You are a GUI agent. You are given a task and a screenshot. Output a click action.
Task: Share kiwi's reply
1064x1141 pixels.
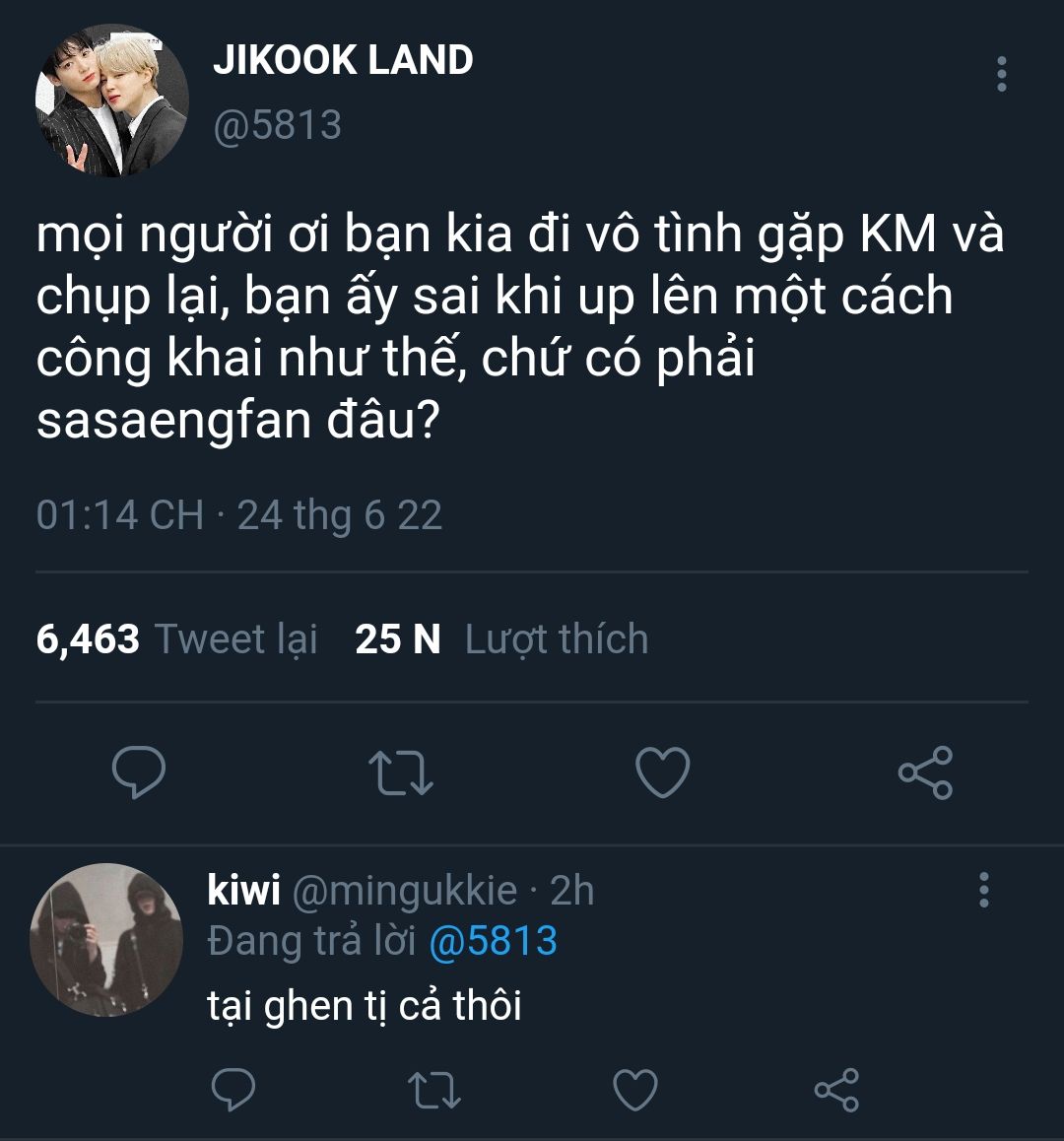pos(837,1090)
